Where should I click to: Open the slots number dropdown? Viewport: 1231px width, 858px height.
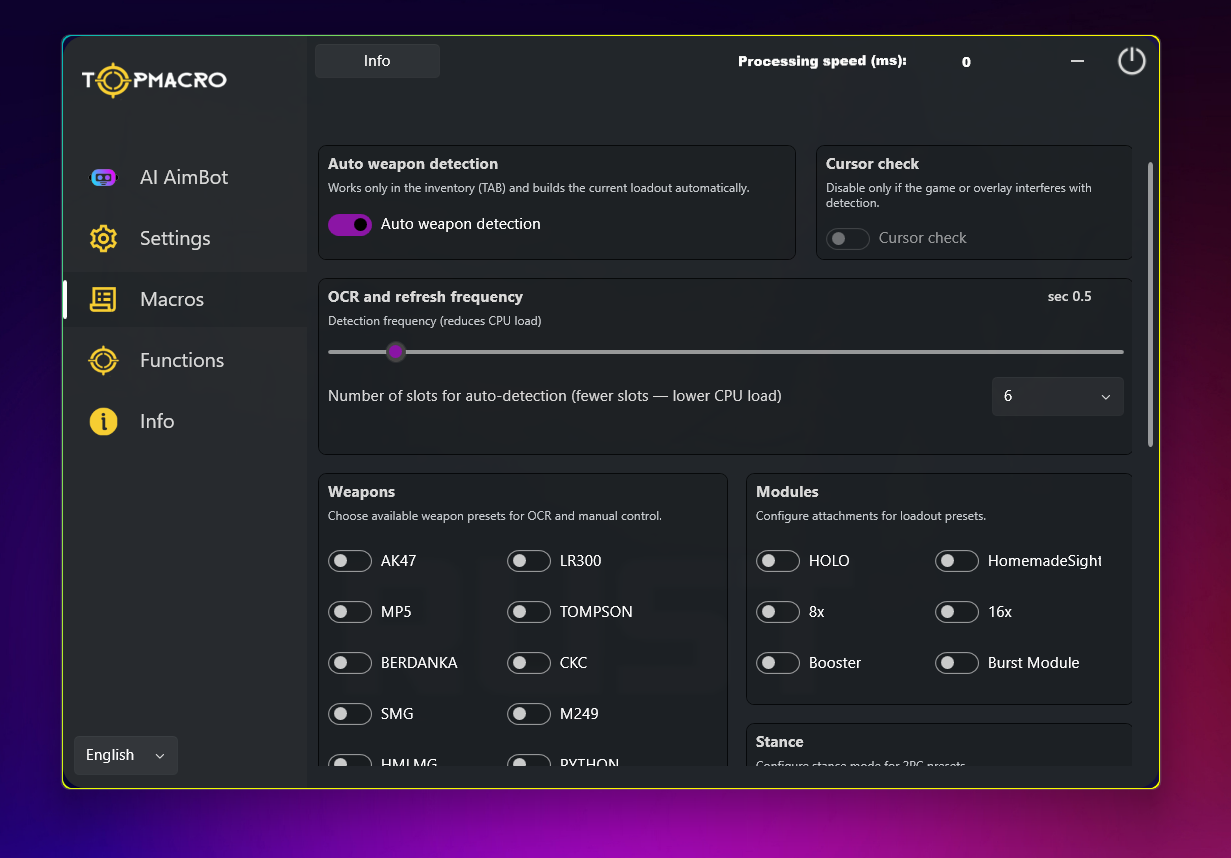pyautogui.click(x=1057, y=396)
